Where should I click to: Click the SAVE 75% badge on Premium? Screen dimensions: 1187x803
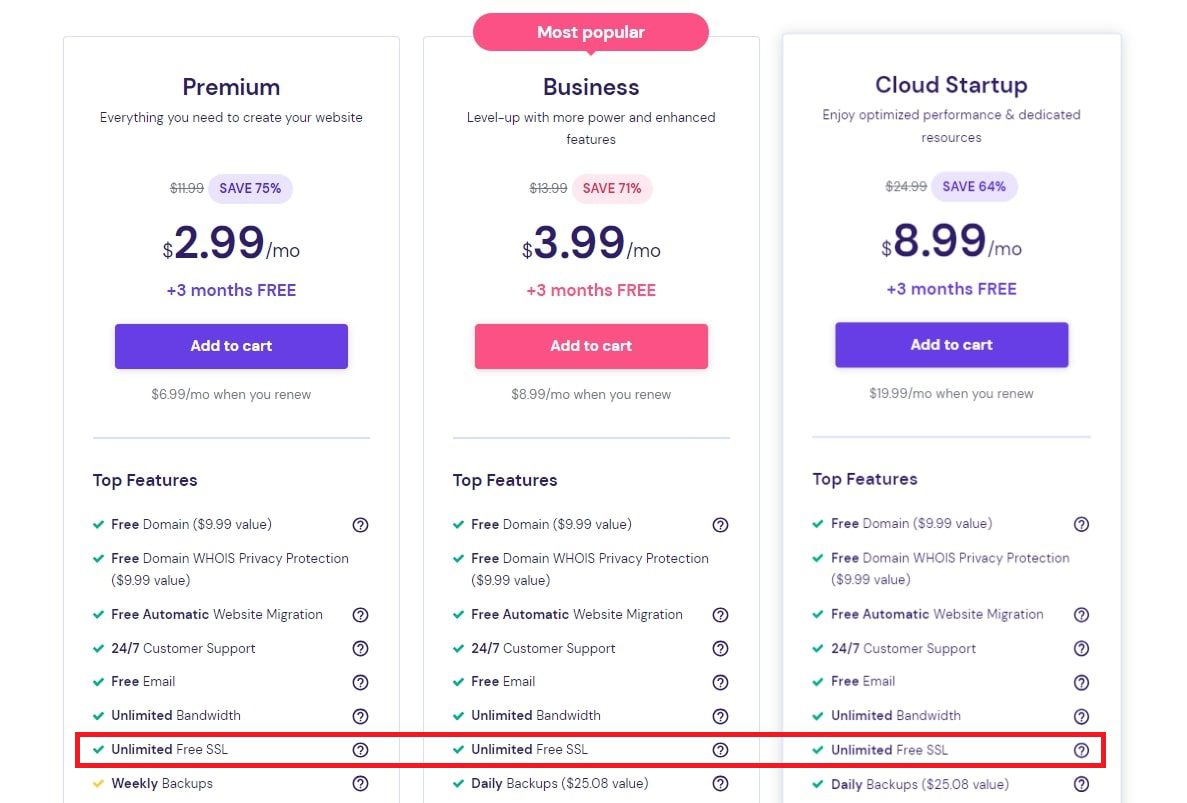pyautogui.click(x=250, y=188)
